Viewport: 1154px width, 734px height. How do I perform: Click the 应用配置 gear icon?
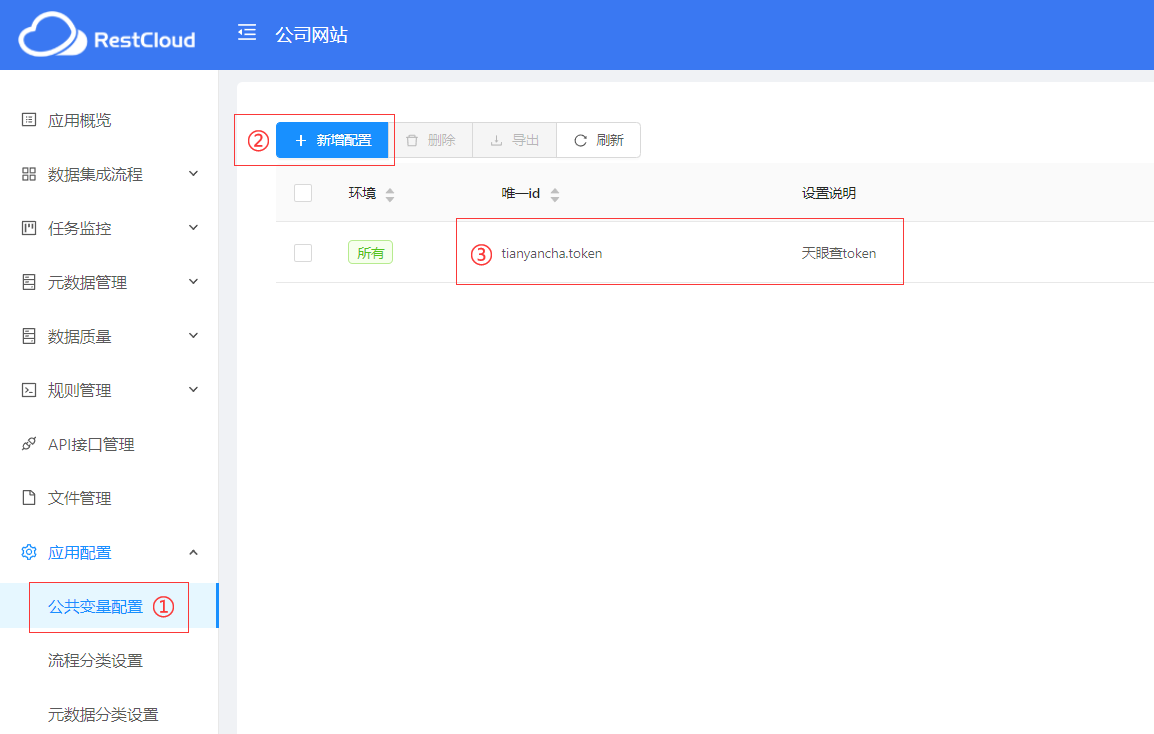(x=29, y=552)
